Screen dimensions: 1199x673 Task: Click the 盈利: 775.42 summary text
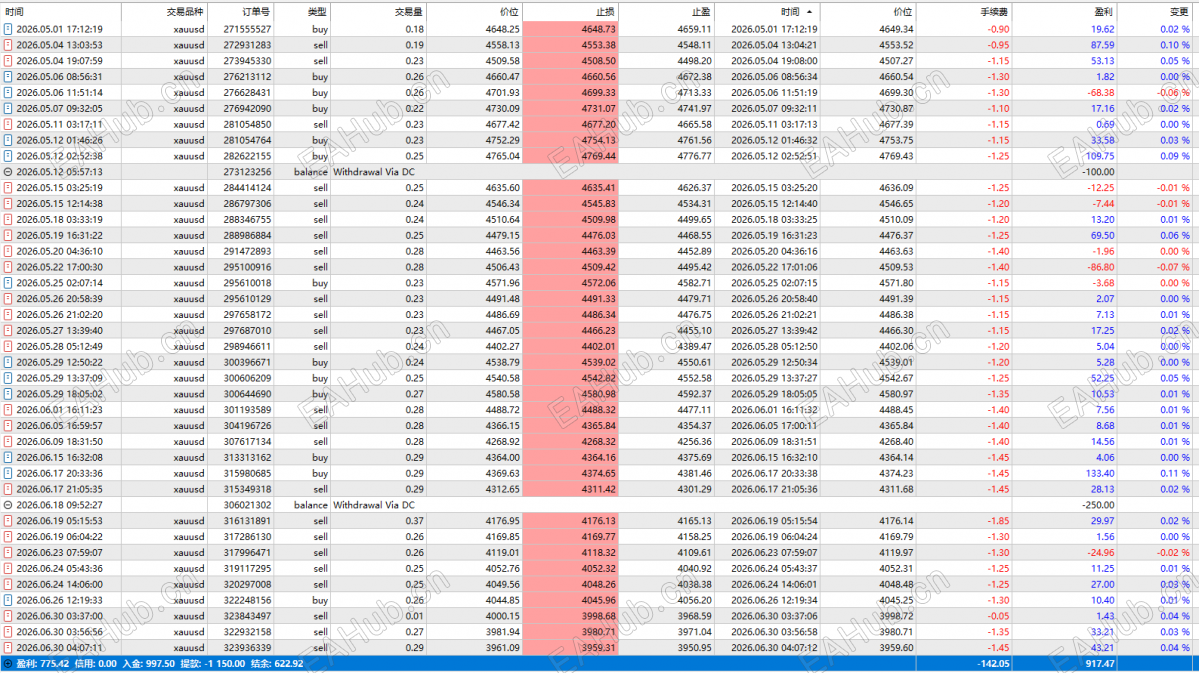click(43, 664)
